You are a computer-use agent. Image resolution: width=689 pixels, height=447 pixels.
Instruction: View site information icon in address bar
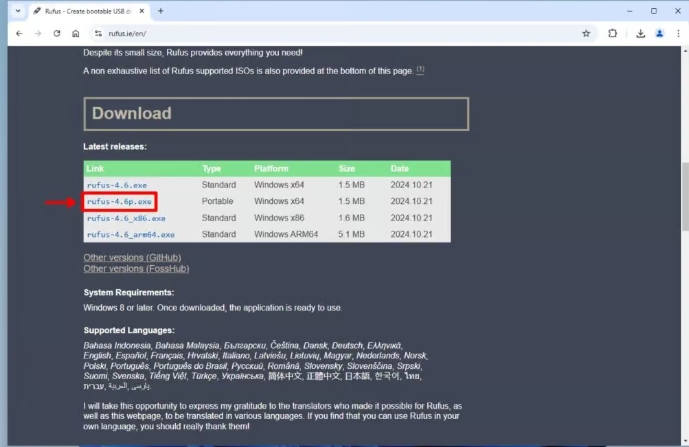click(98, 33)
